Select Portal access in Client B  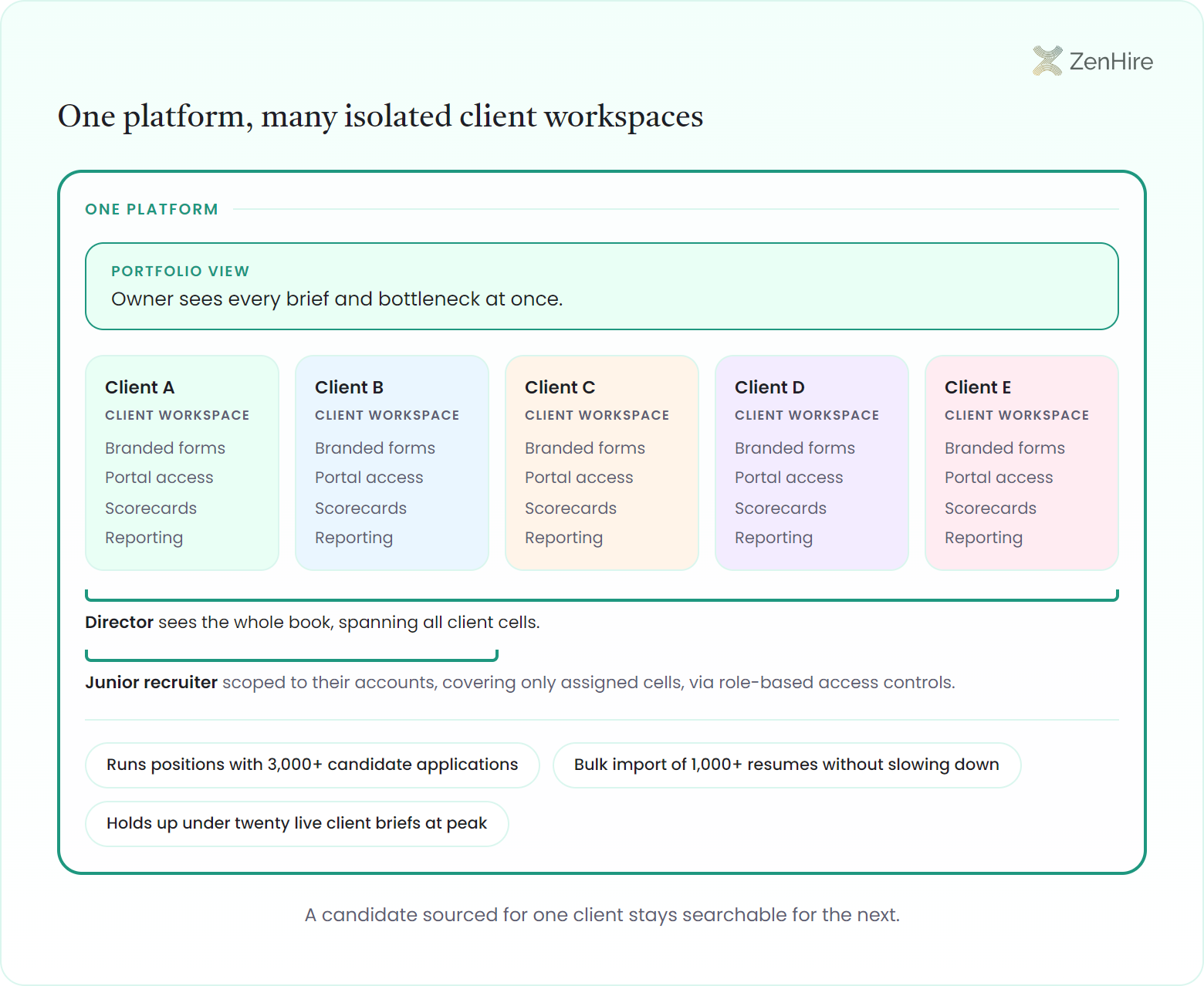369,478
